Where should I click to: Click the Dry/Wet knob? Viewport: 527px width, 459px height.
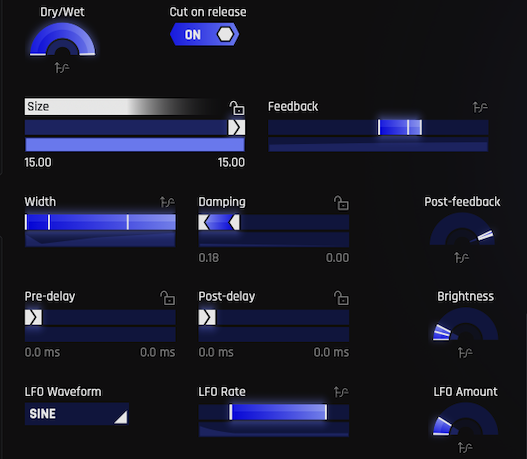[x=63, y=39]
